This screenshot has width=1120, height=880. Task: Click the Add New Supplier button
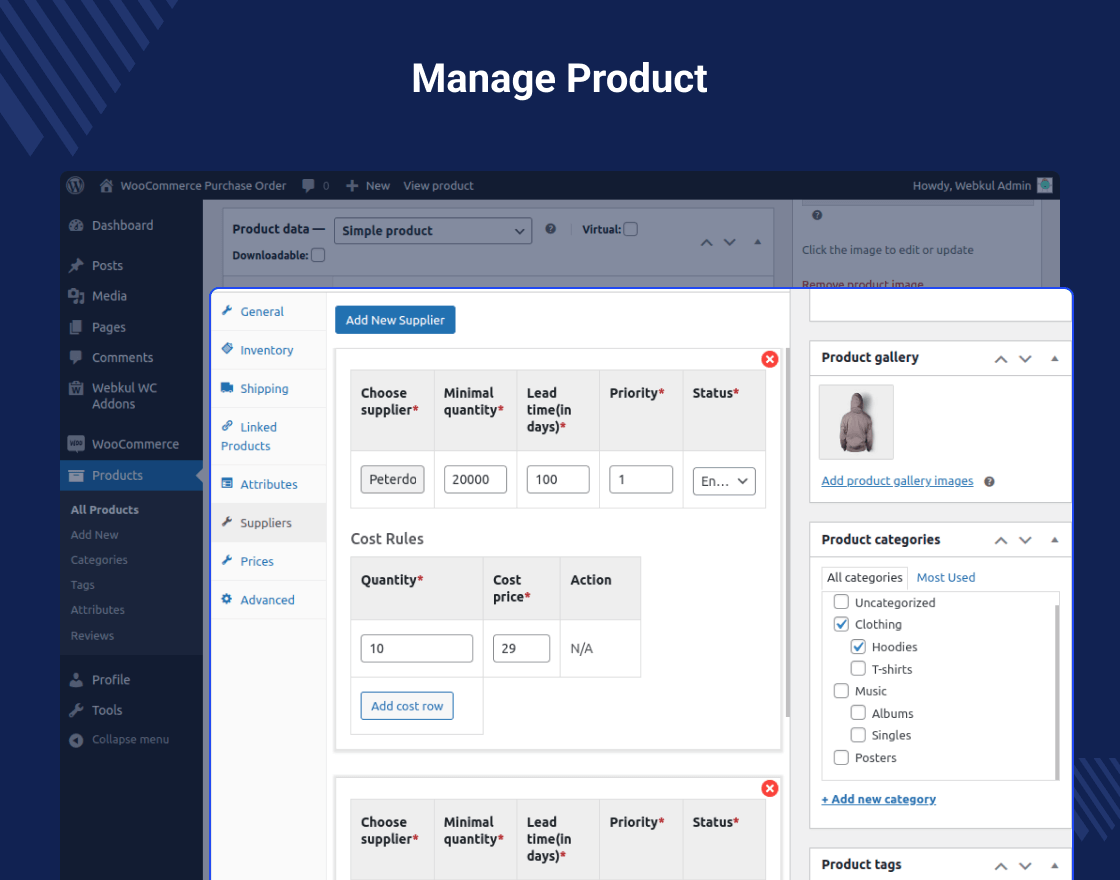coord(395,319)
